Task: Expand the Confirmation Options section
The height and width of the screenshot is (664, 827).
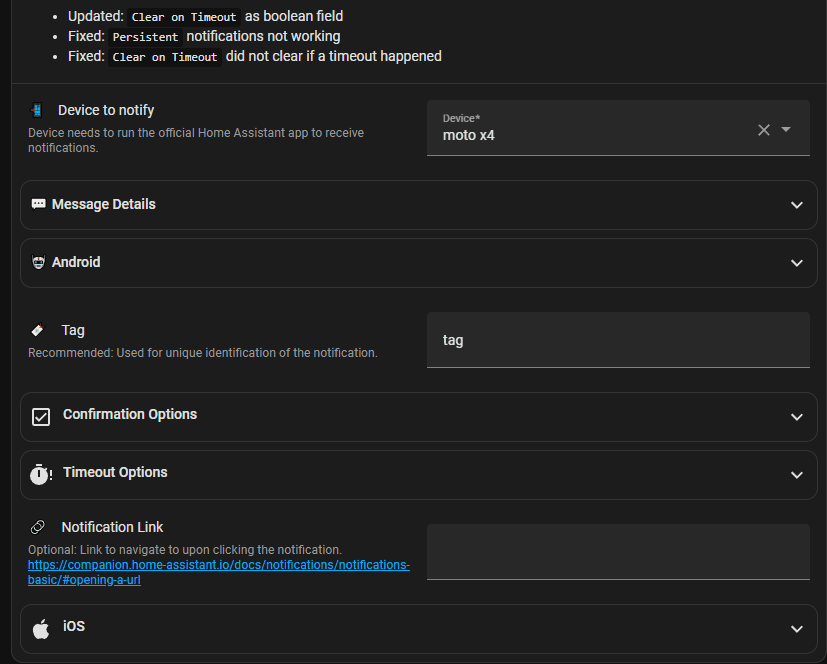Action: [x=797, y=416]
